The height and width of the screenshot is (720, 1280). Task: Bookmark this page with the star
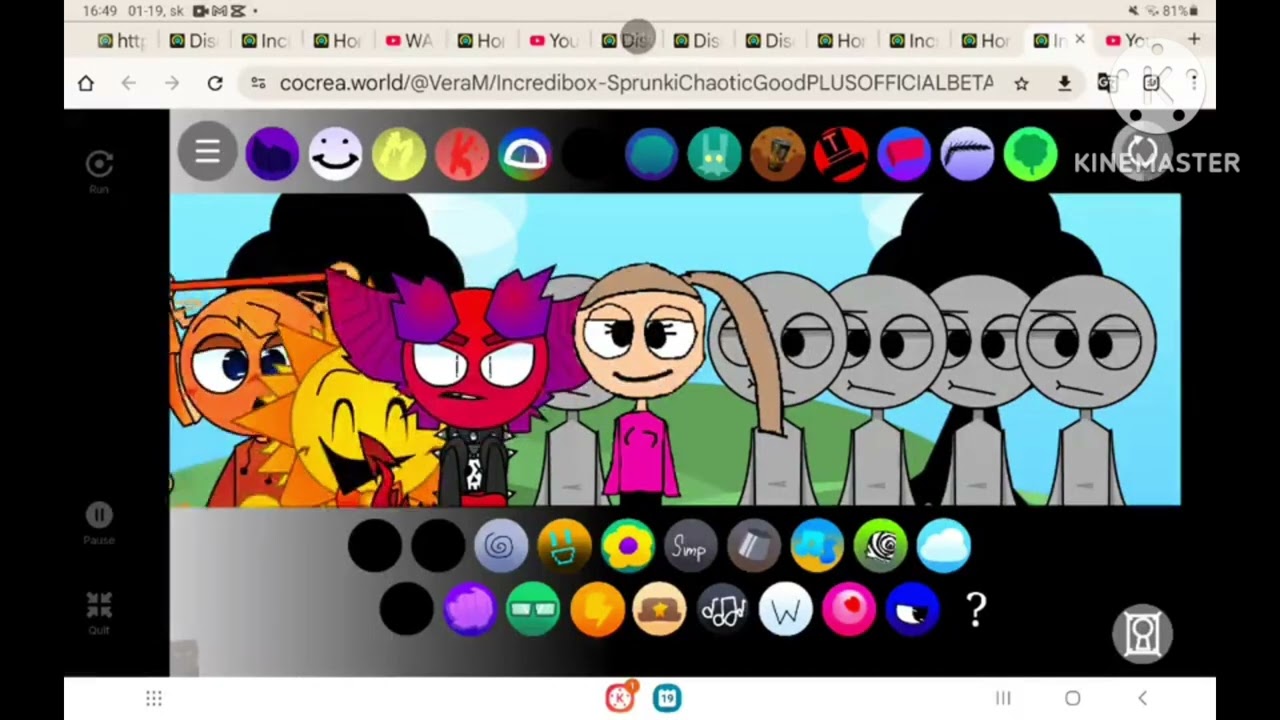(1021, 84)
